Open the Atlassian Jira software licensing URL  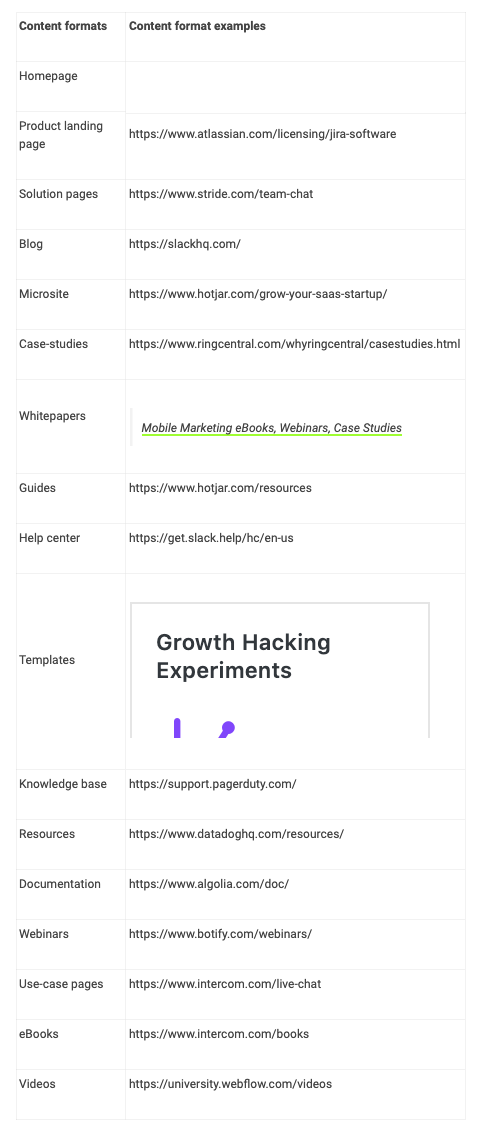262,134
